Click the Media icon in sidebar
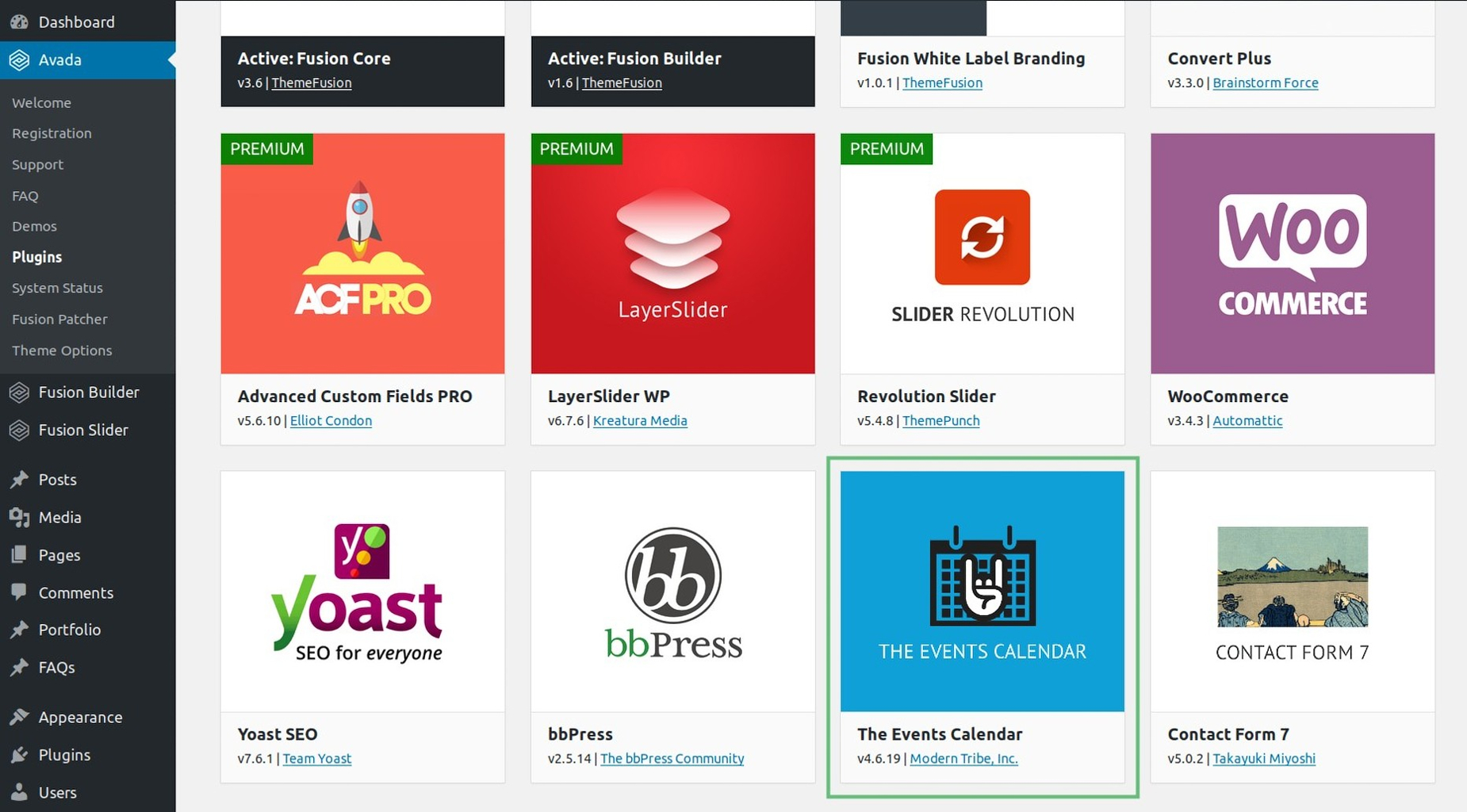 coord(19,517)
